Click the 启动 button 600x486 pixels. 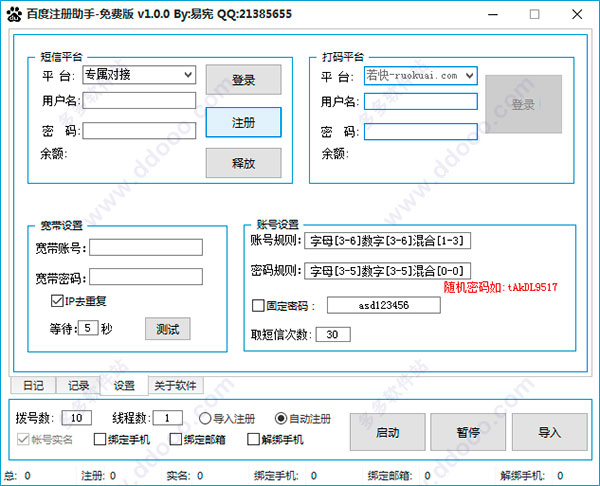pyautogui.click(x=387, y=432)
